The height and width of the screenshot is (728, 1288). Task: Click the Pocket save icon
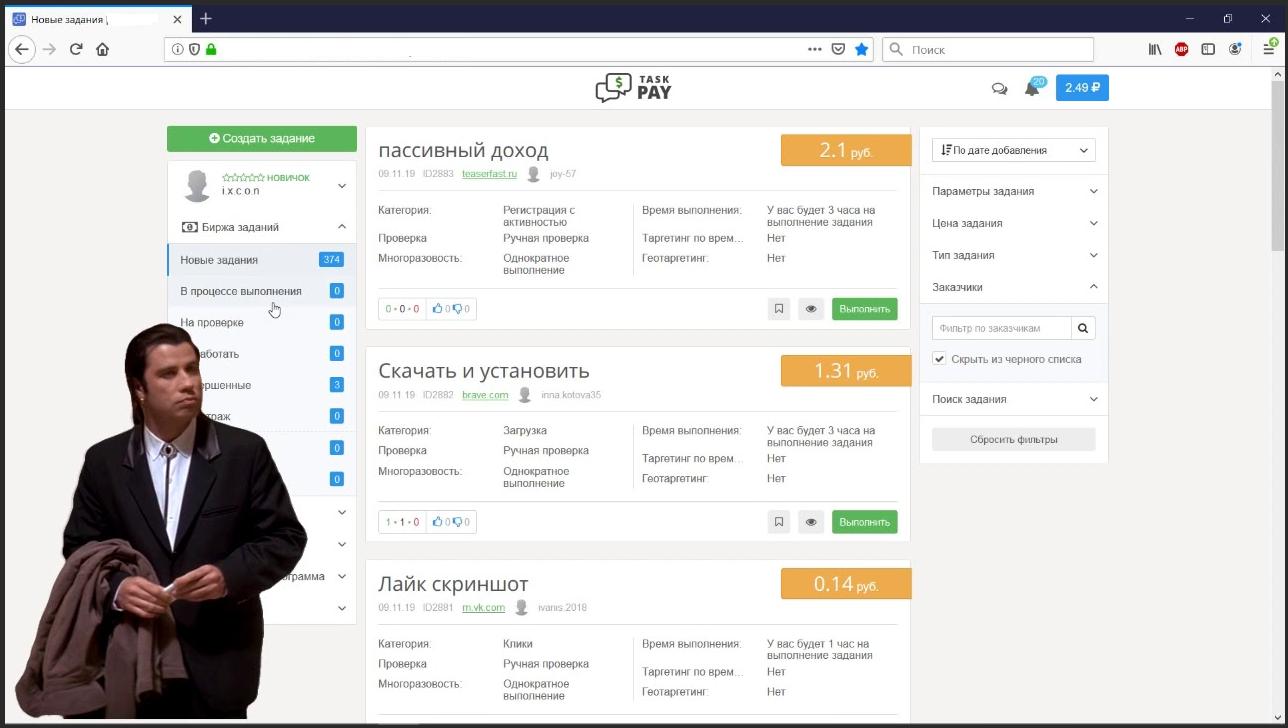click(x=839, y=49)
